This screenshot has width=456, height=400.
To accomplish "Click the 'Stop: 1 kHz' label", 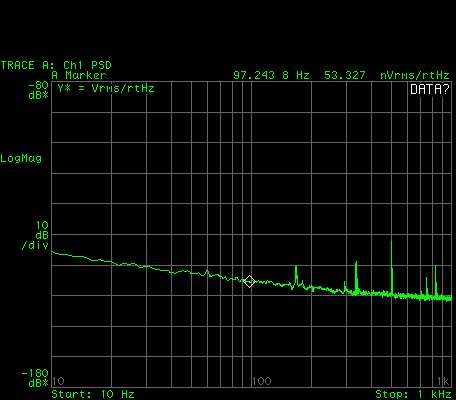I will point(413,394).
